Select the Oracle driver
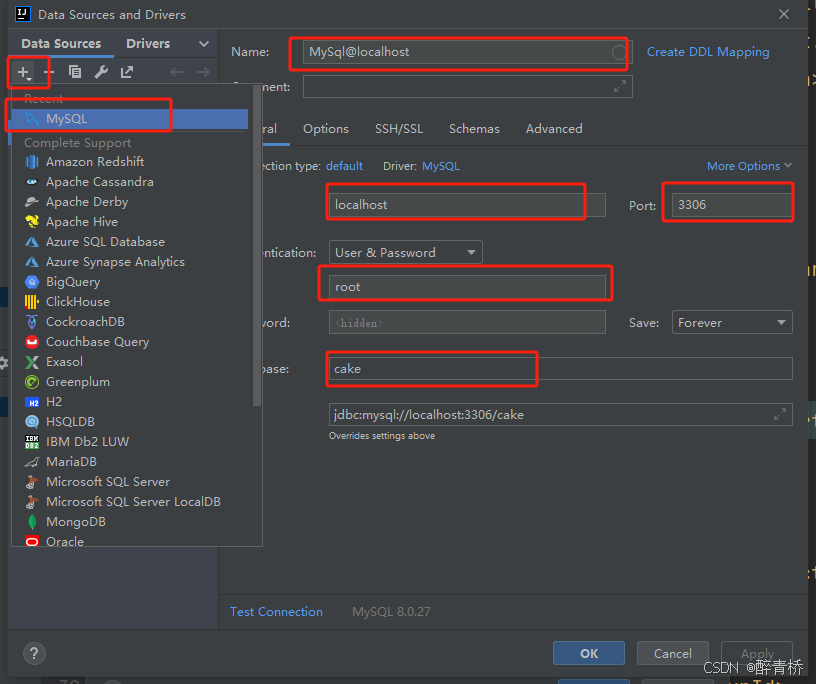Screen dimensions: 816x684 click(65, 541)
